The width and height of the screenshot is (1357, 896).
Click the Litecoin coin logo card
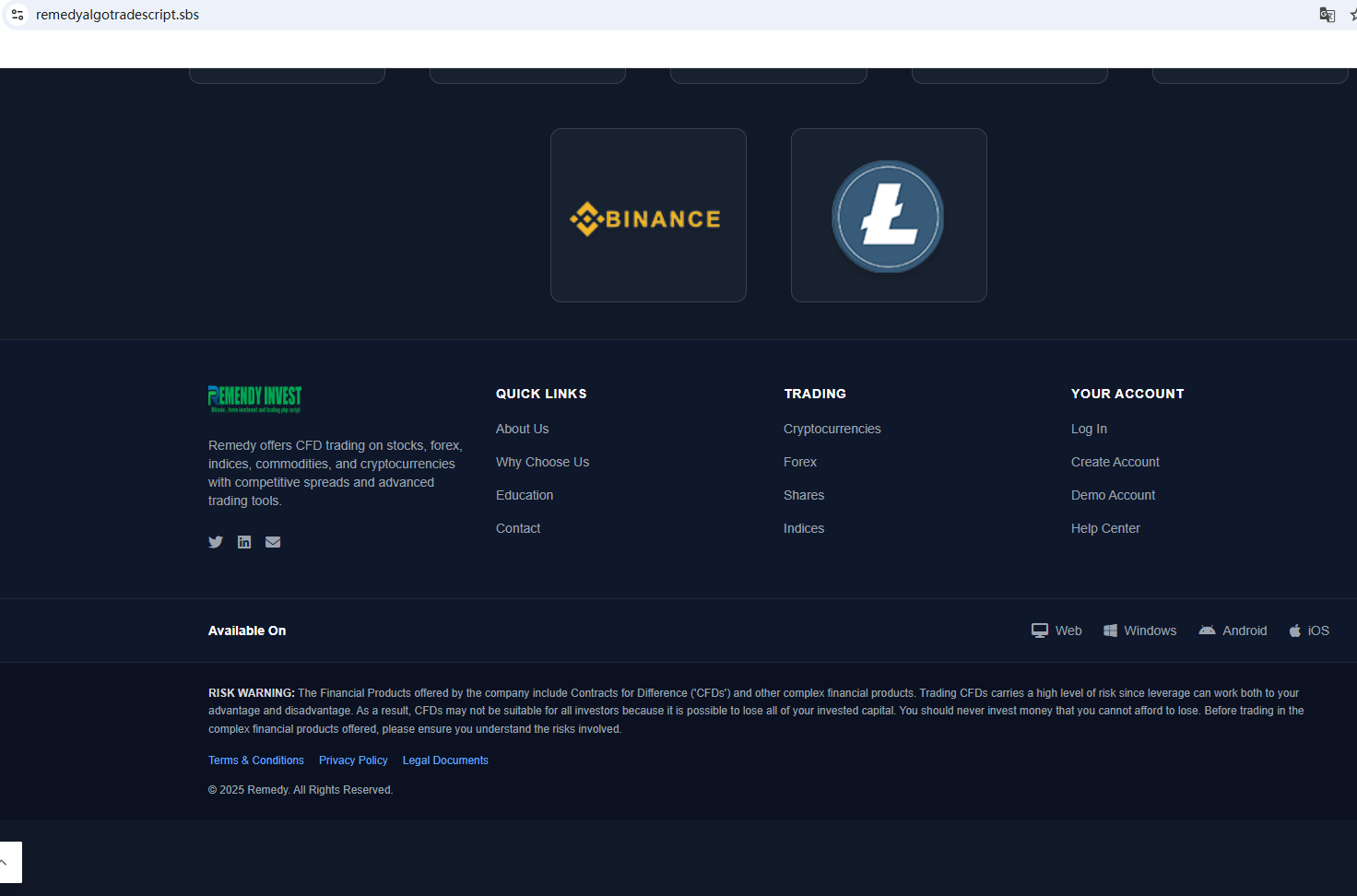pos(889,215)
